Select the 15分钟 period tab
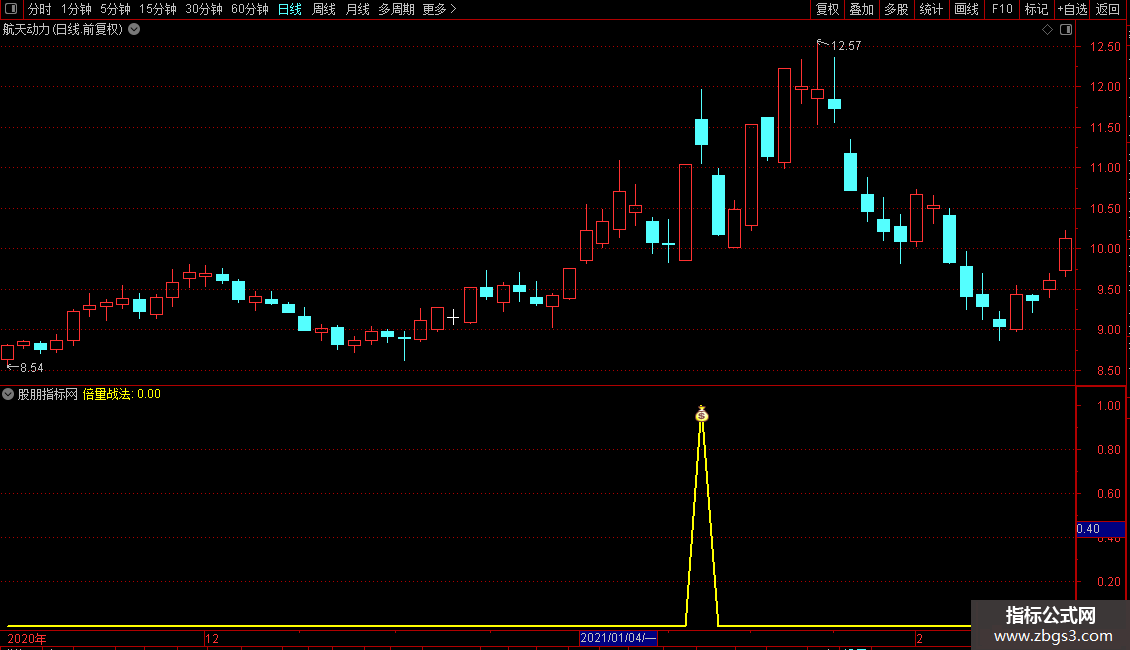The width and height of the screenshot is (1130, 650). [x=158, y=9]
